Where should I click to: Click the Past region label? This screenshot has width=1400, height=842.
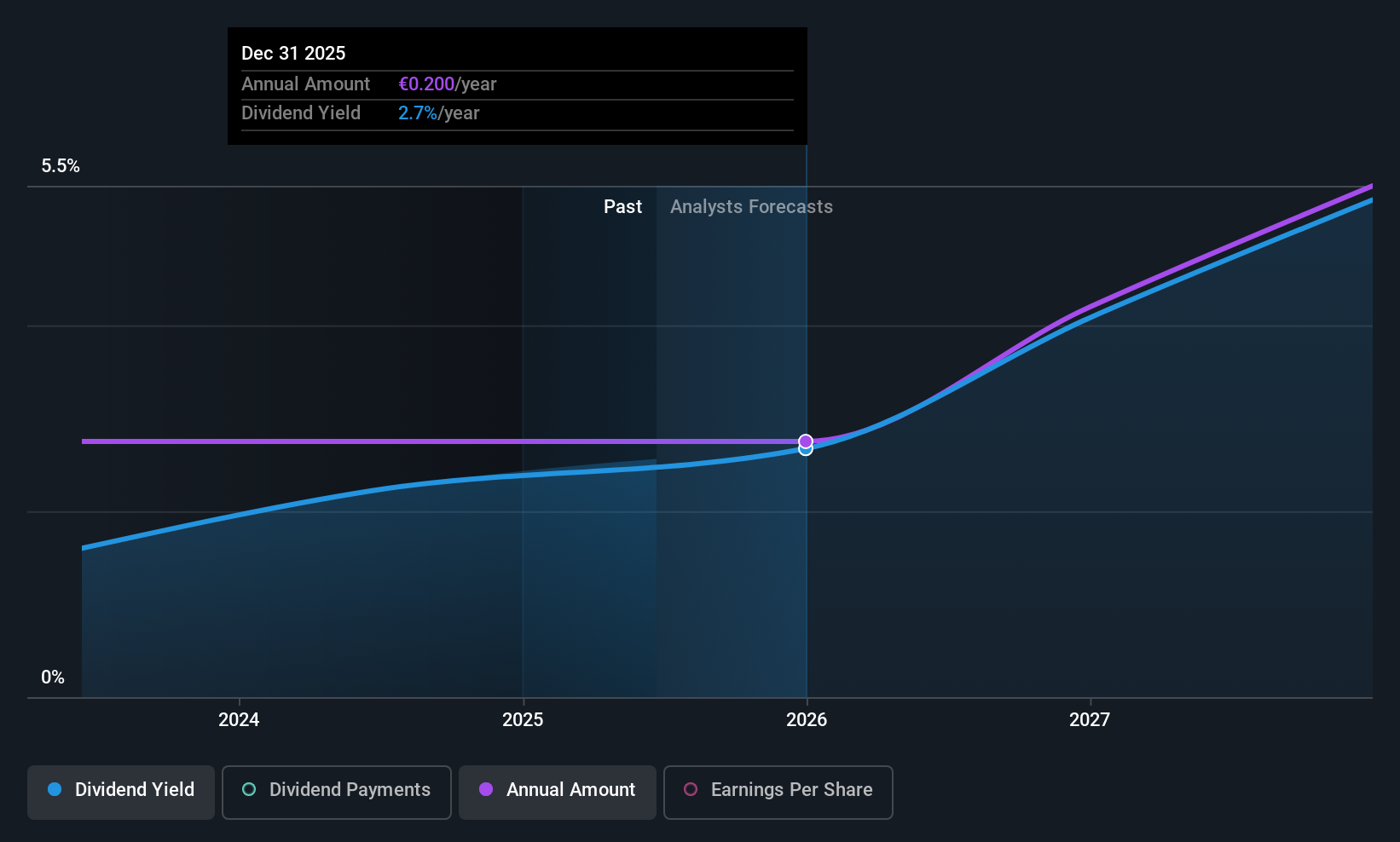622,207
